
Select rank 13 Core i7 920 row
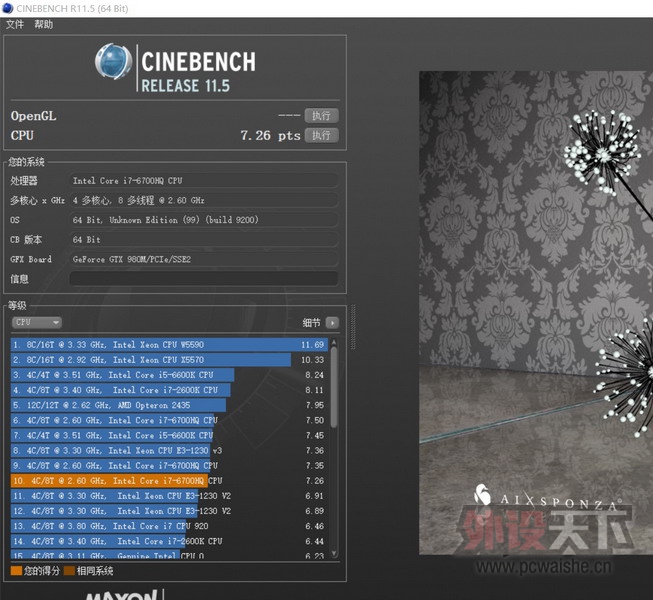[169, 526]
